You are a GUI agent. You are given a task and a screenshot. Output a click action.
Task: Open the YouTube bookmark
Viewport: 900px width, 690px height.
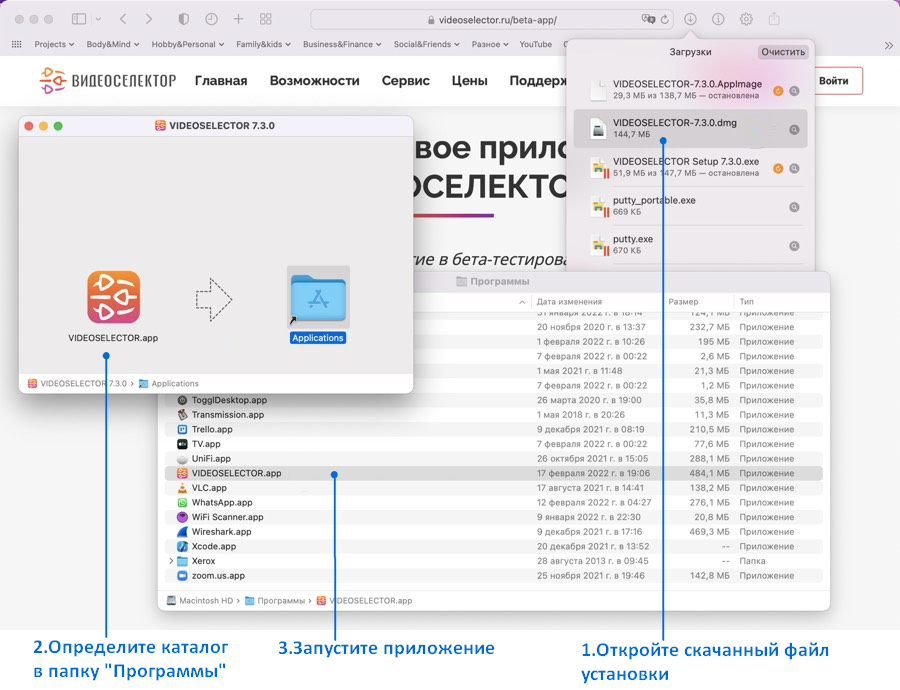536,44
